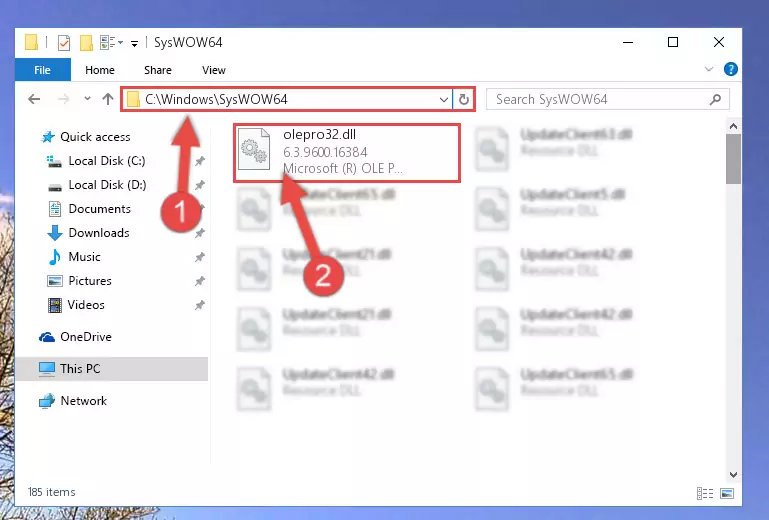Click the vertical scrollbar thumb
Viewport: 769px width, 520px height.
(x=733, y=159)
